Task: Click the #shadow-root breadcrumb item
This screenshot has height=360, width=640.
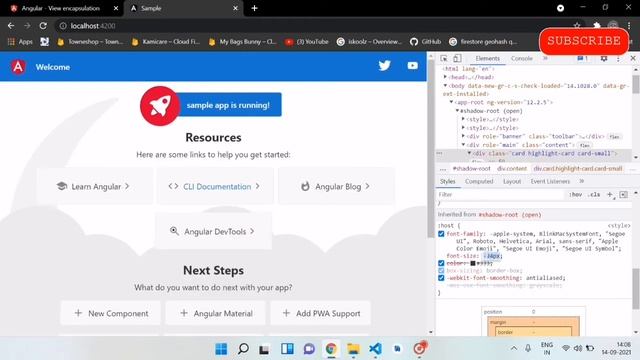Action: click(x=471, y=169)
